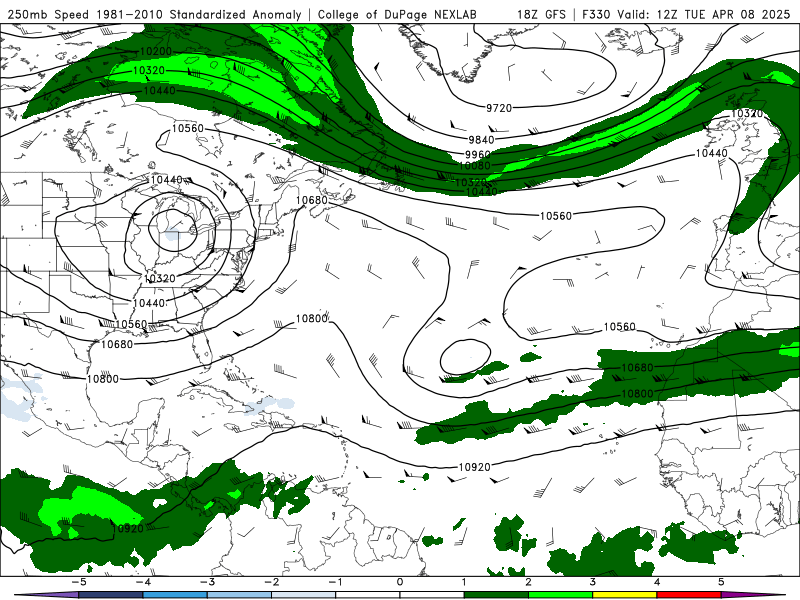
Task: Click the yellow 3 to 4 colorbar segment
Action: 624,595
